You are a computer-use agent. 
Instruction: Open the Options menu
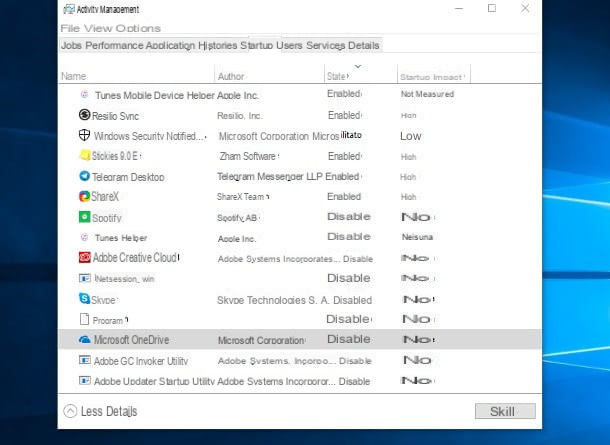[138, 28]
